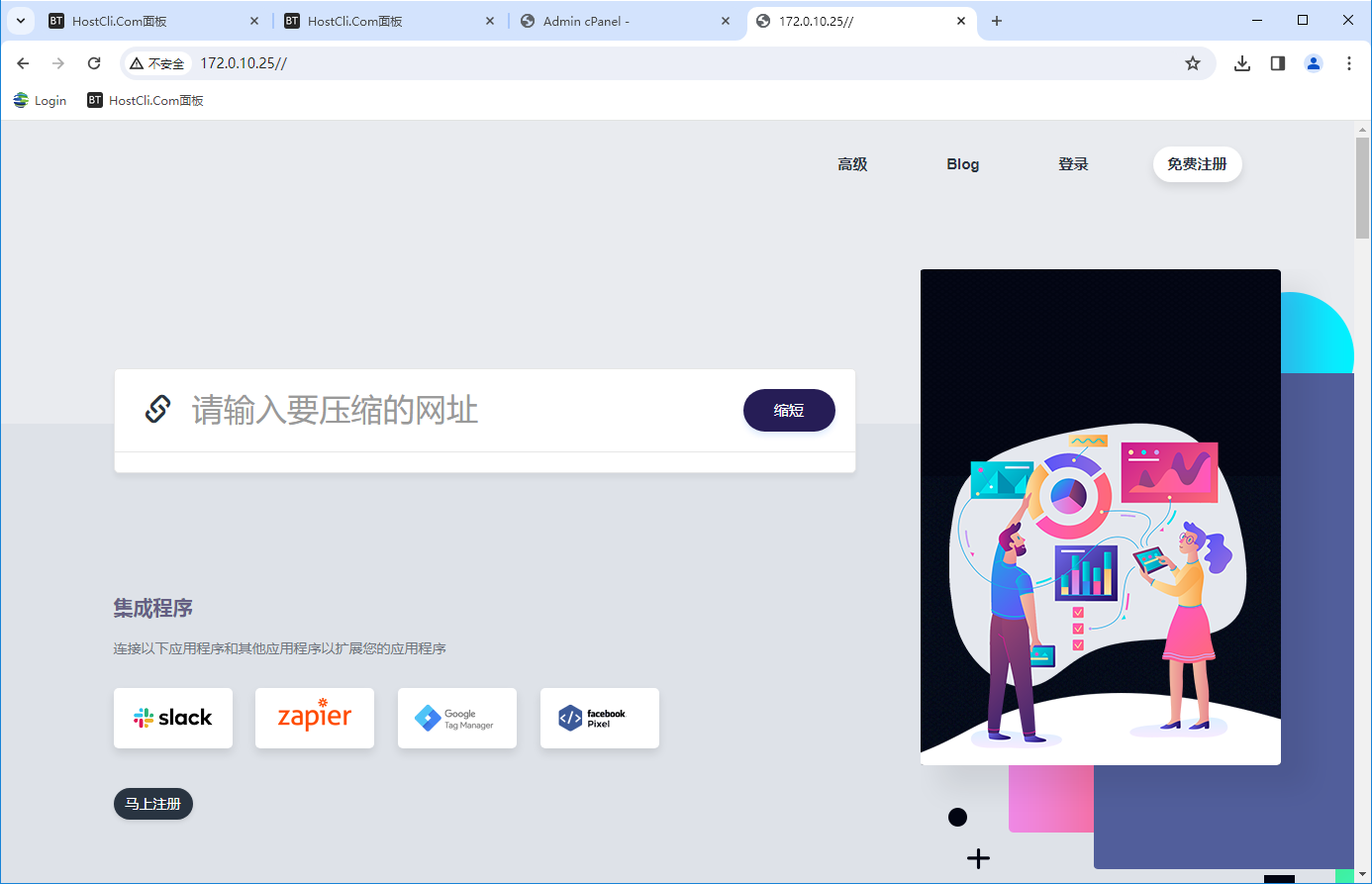Click the chain link icon in the URL input
This screenshot has width=1372, height=884.
(x=157, y=408)
